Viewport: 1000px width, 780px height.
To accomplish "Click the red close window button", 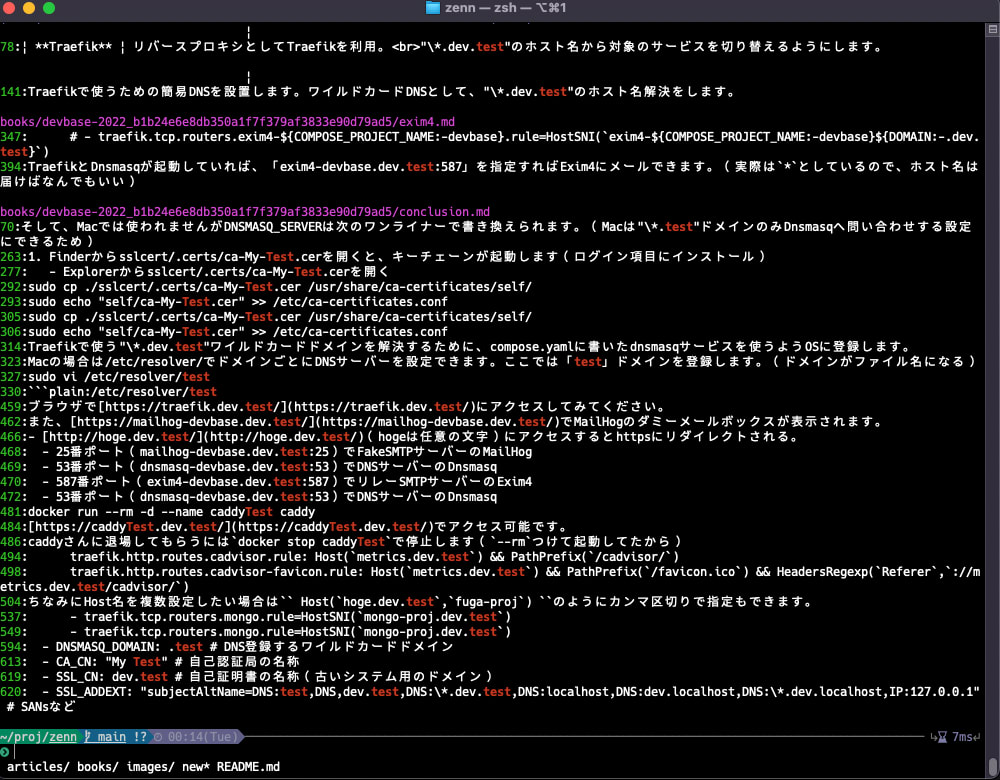I will pyautogui.click(x=8, y=8).
